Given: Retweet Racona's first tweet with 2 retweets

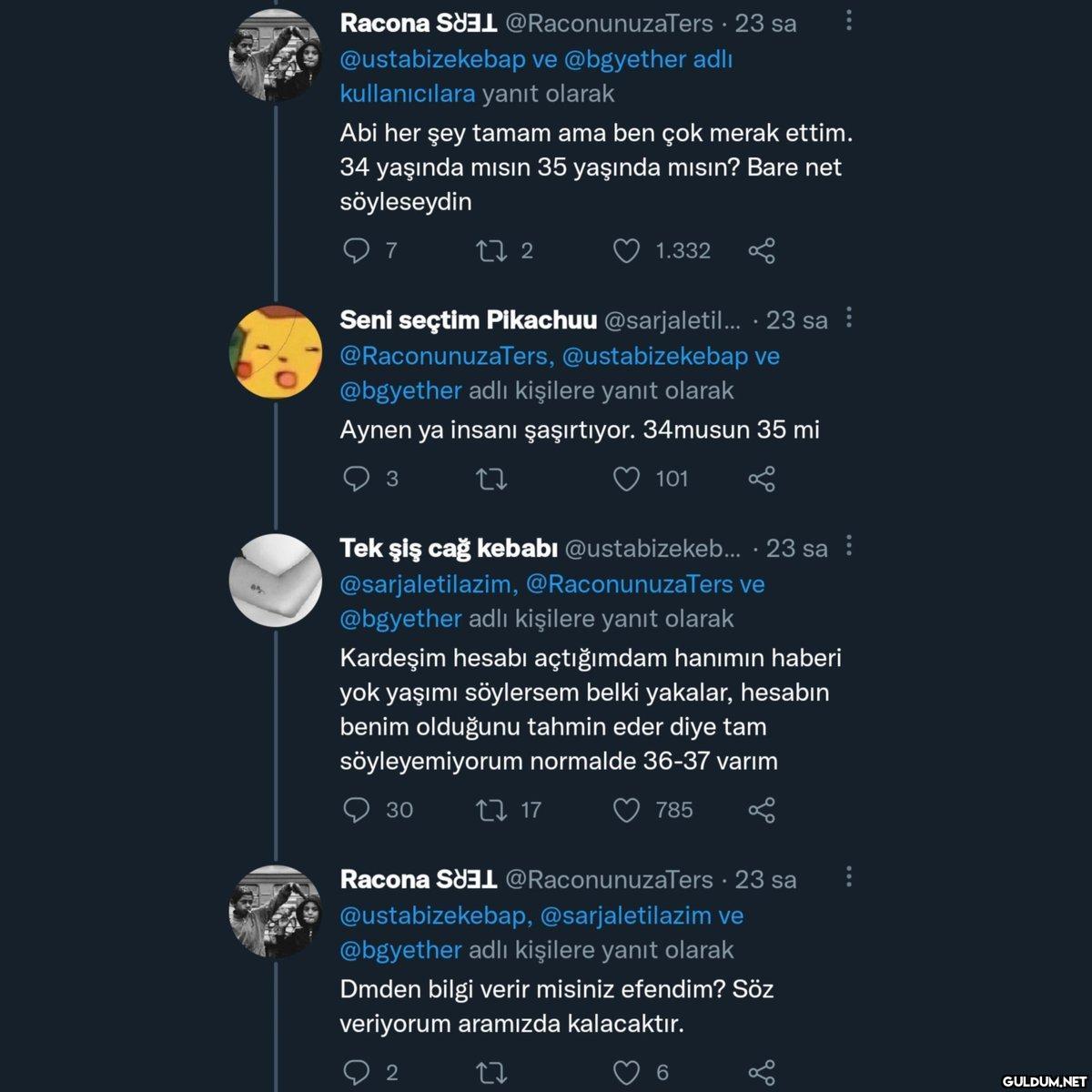Looking at the screenshot, I should [491, 250].
